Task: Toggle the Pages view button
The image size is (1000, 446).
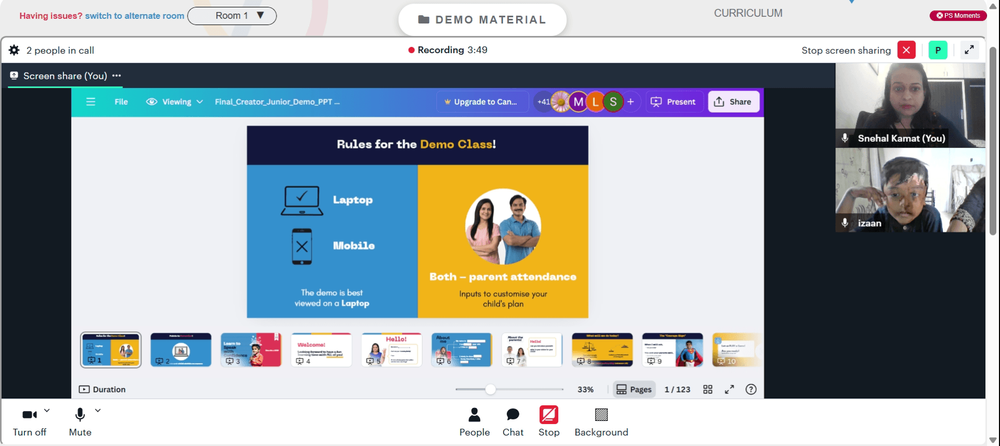Action: pyautogui.click(x=634, y=389)
